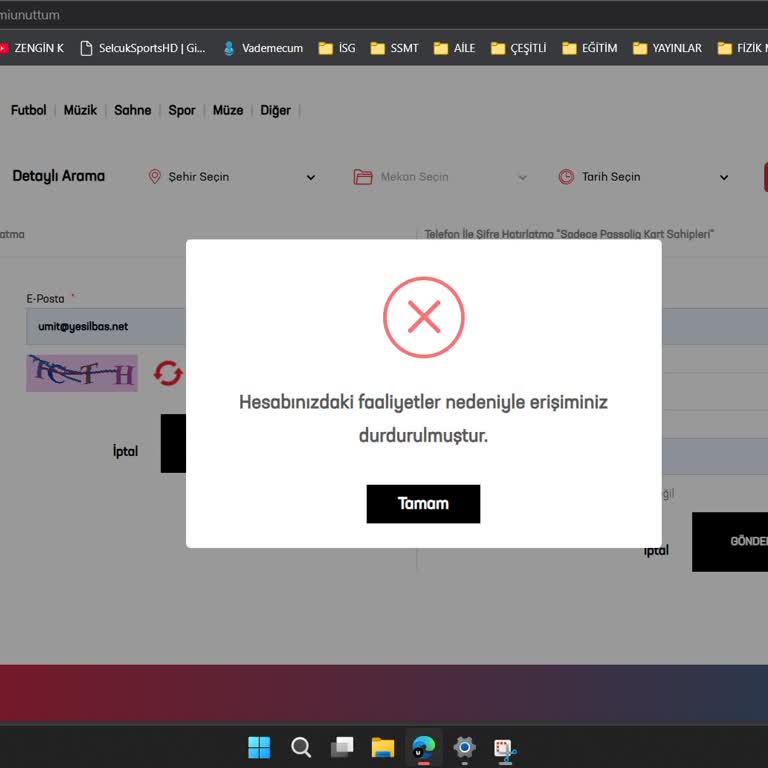Viewport: 768px width, 768px height.
Task: Click the red error X icon
Action: click(424, 317)
